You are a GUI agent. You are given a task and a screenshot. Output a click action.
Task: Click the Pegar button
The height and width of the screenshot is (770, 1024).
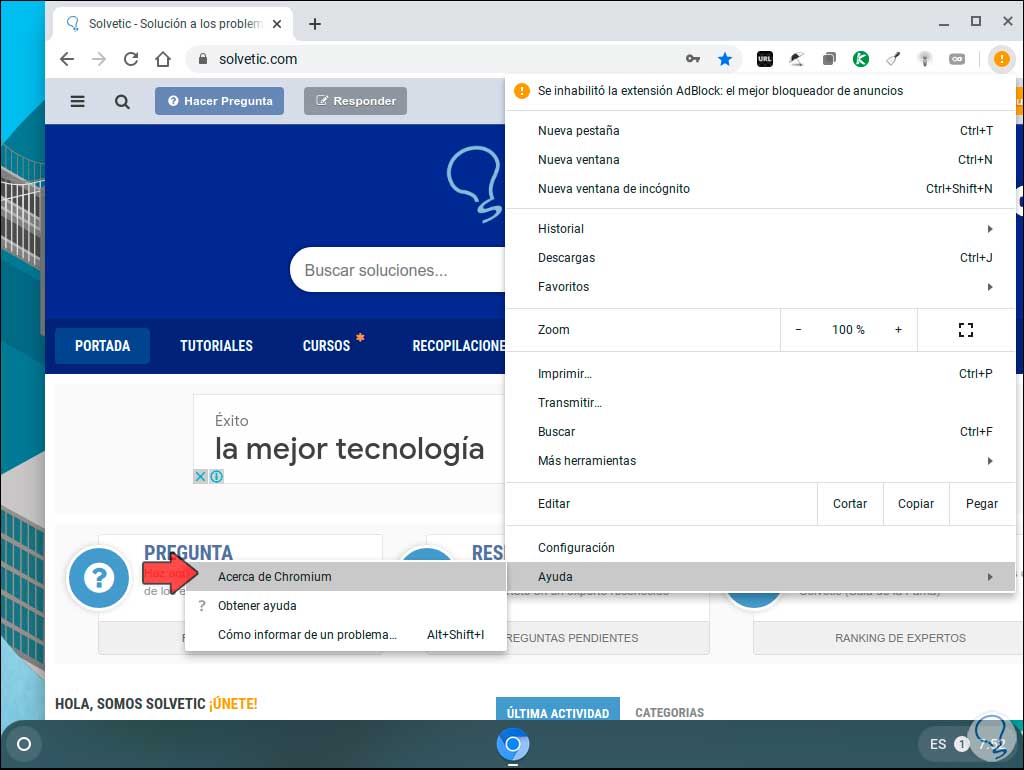pos(982,504)
